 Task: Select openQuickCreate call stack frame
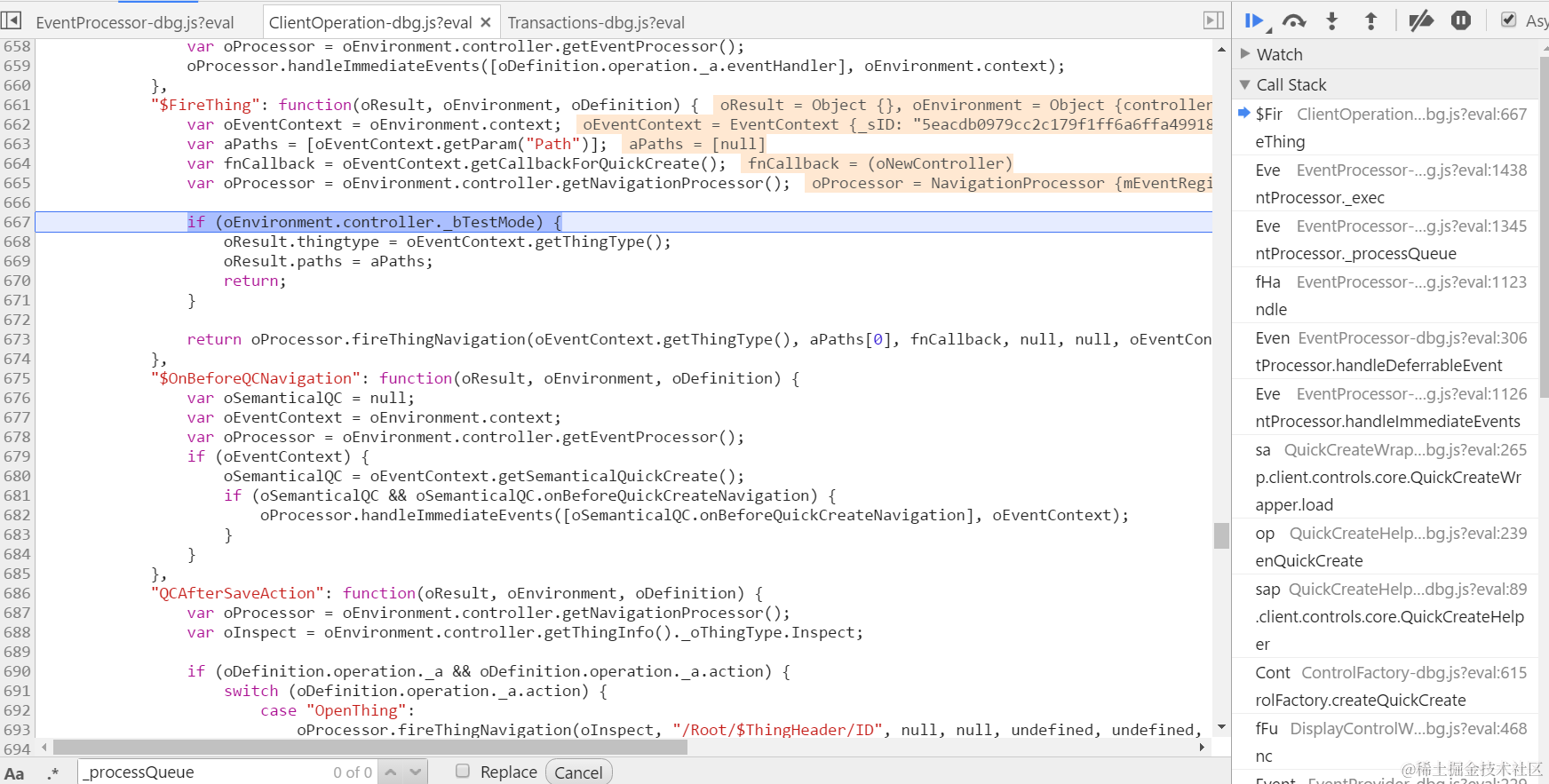tap(1385, 547)
